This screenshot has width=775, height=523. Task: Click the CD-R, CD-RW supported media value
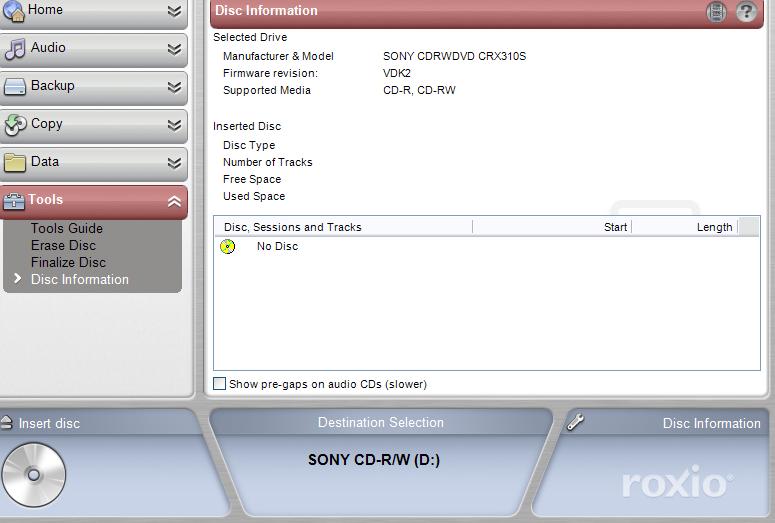point(419,90)
